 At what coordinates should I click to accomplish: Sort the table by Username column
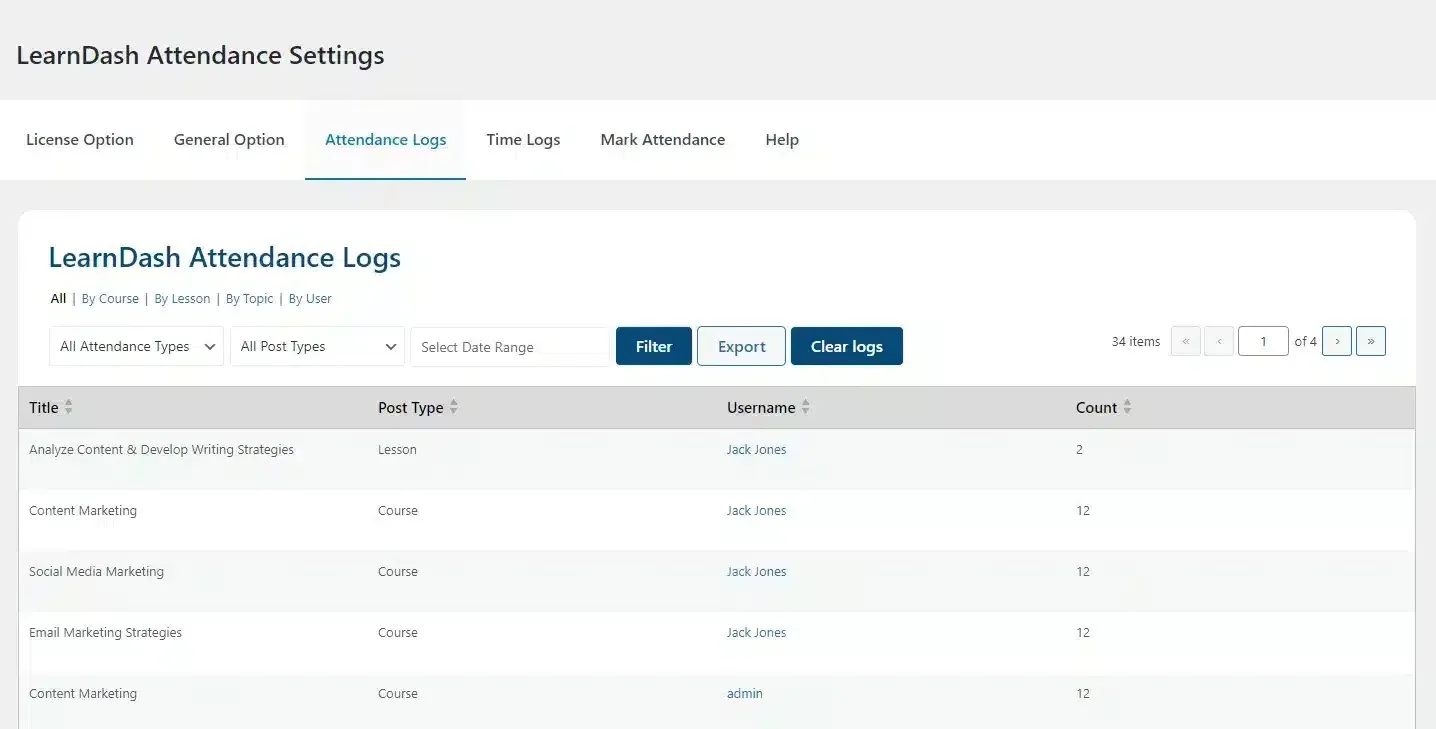806,407
